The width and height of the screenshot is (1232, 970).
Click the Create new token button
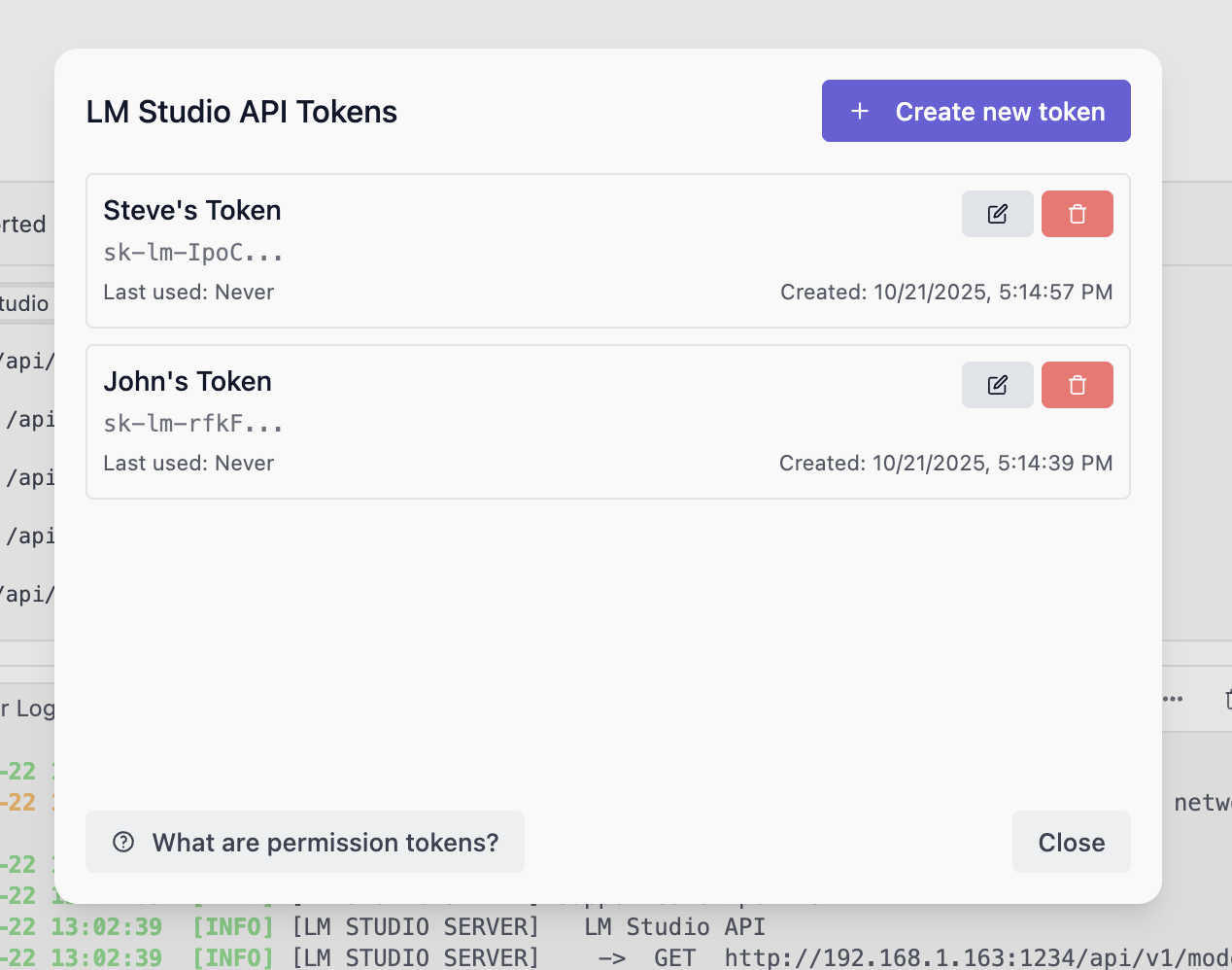(975, 111)
